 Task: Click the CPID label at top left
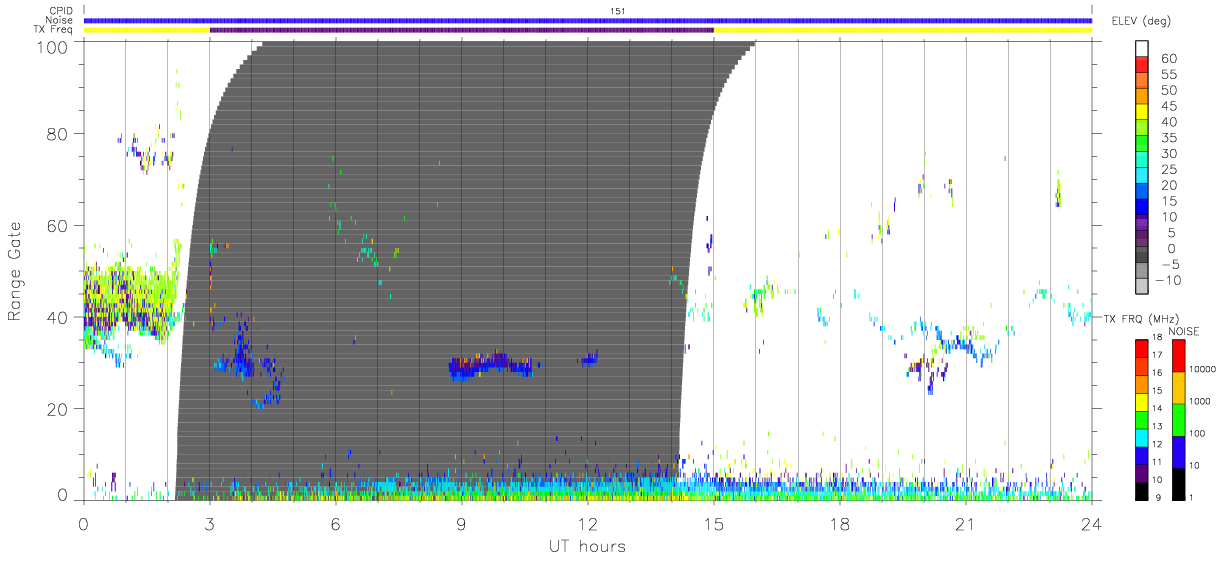59,11
